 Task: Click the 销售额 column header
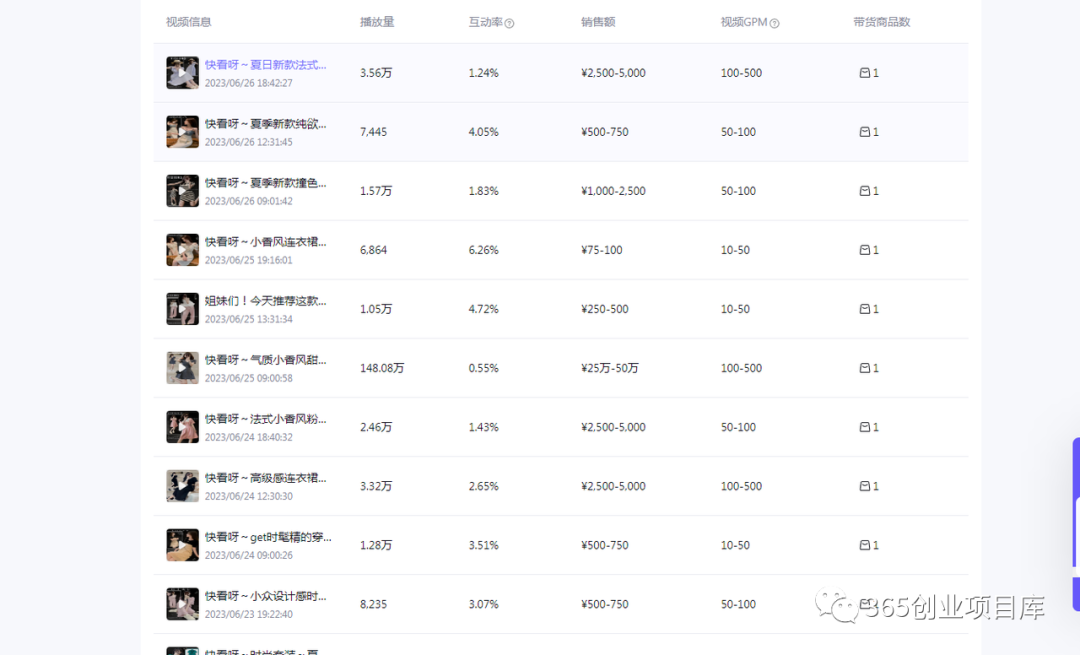pyautogui.click(x=598, y=22)
